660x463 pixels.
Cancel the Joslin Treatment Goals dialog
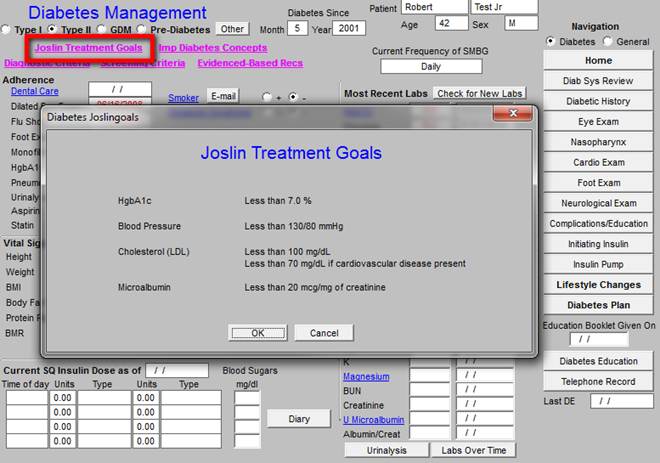(x=324, y=333)
